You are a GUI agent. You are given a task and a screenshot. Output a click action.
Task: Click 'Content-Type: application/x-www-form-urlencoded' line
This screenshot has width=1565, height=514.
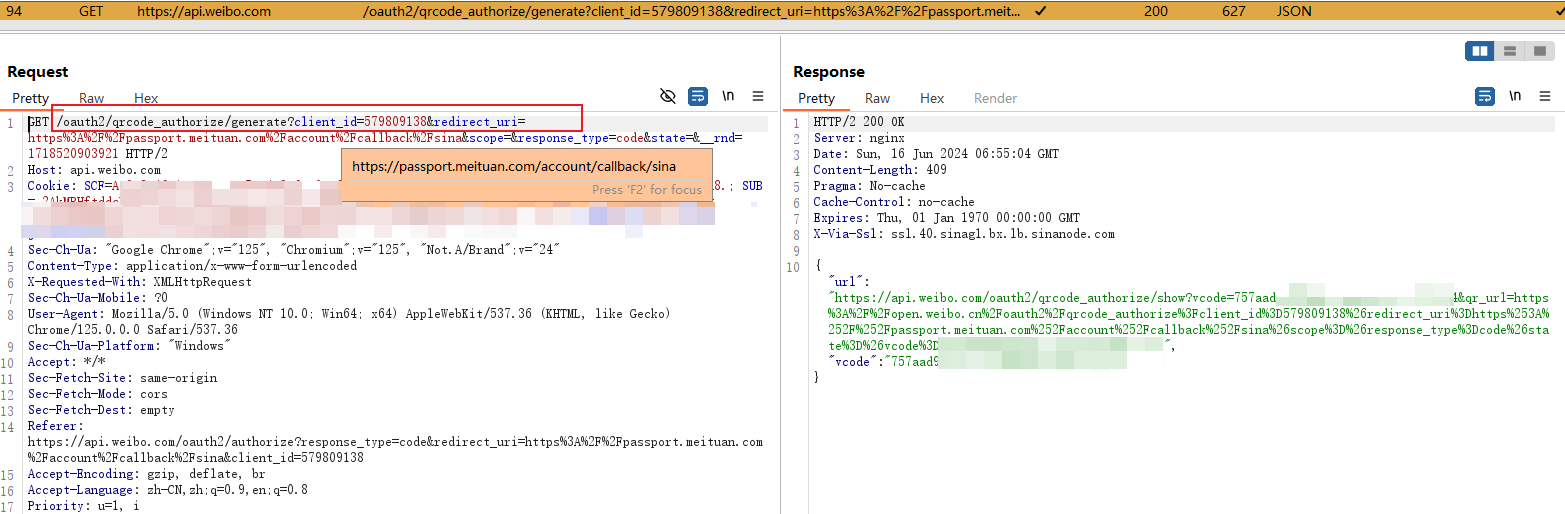pos(192,266)
